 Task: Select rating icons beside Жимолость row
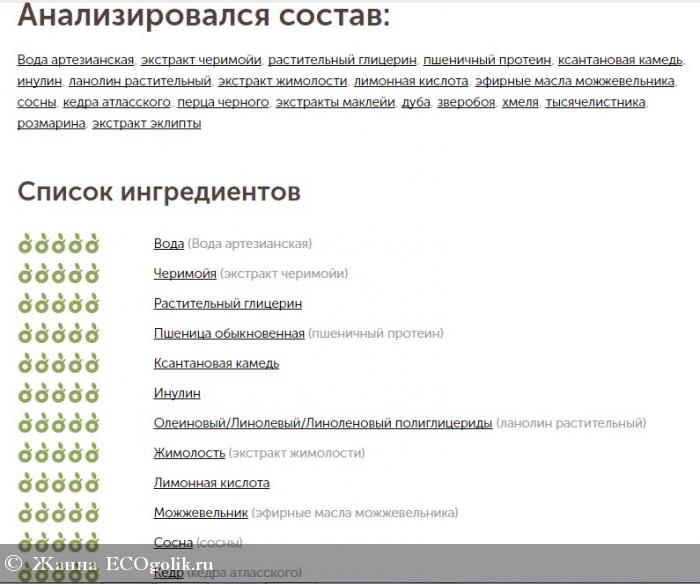(x=58, y=453)
